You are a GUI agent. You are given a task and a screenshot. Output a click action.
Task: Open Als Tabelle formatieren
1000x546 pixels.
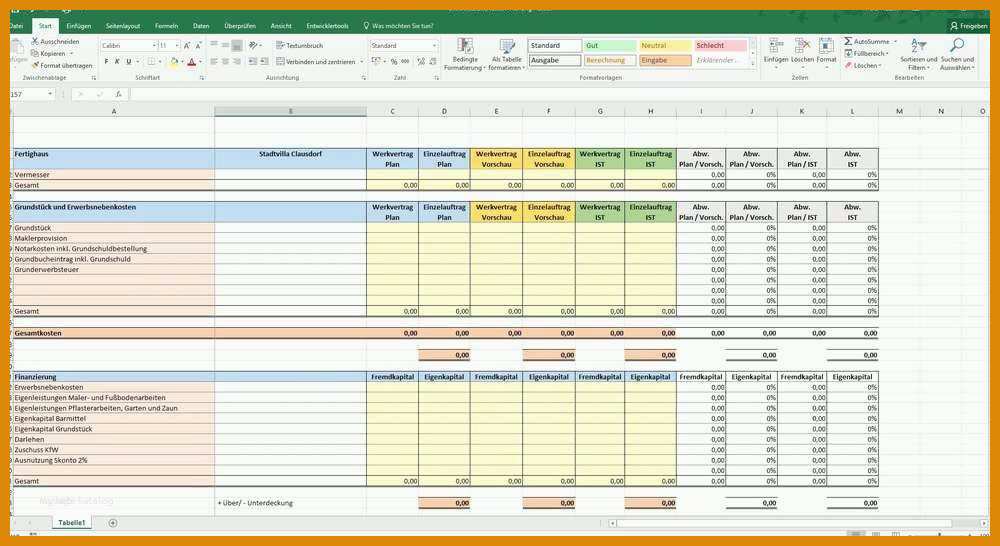pos(507,54)
